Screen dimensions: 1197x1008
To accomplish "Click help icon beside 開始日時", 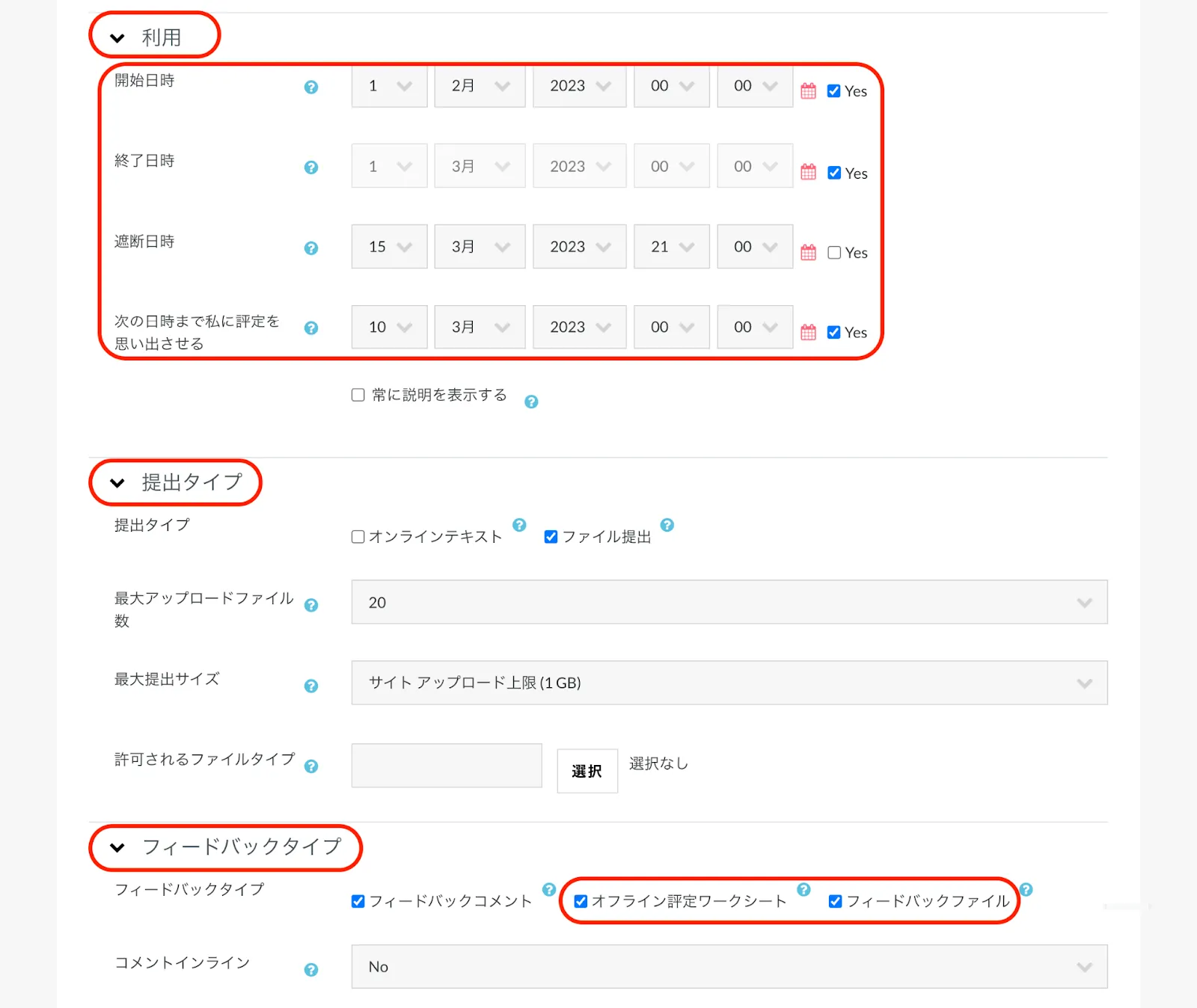I will pyautogui.click(x=311, y=87).
